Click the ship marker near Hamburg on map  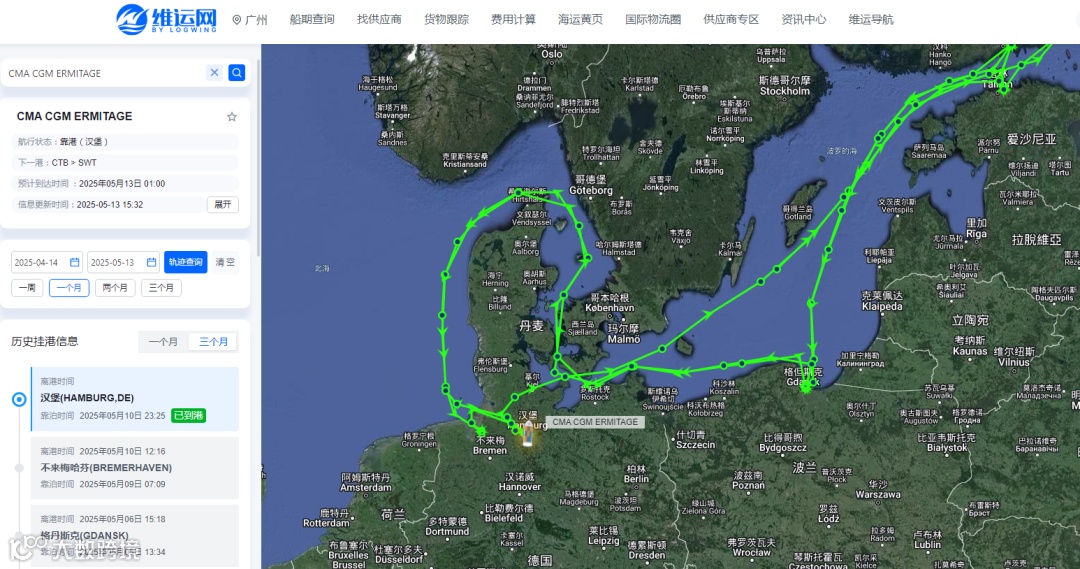528,435
